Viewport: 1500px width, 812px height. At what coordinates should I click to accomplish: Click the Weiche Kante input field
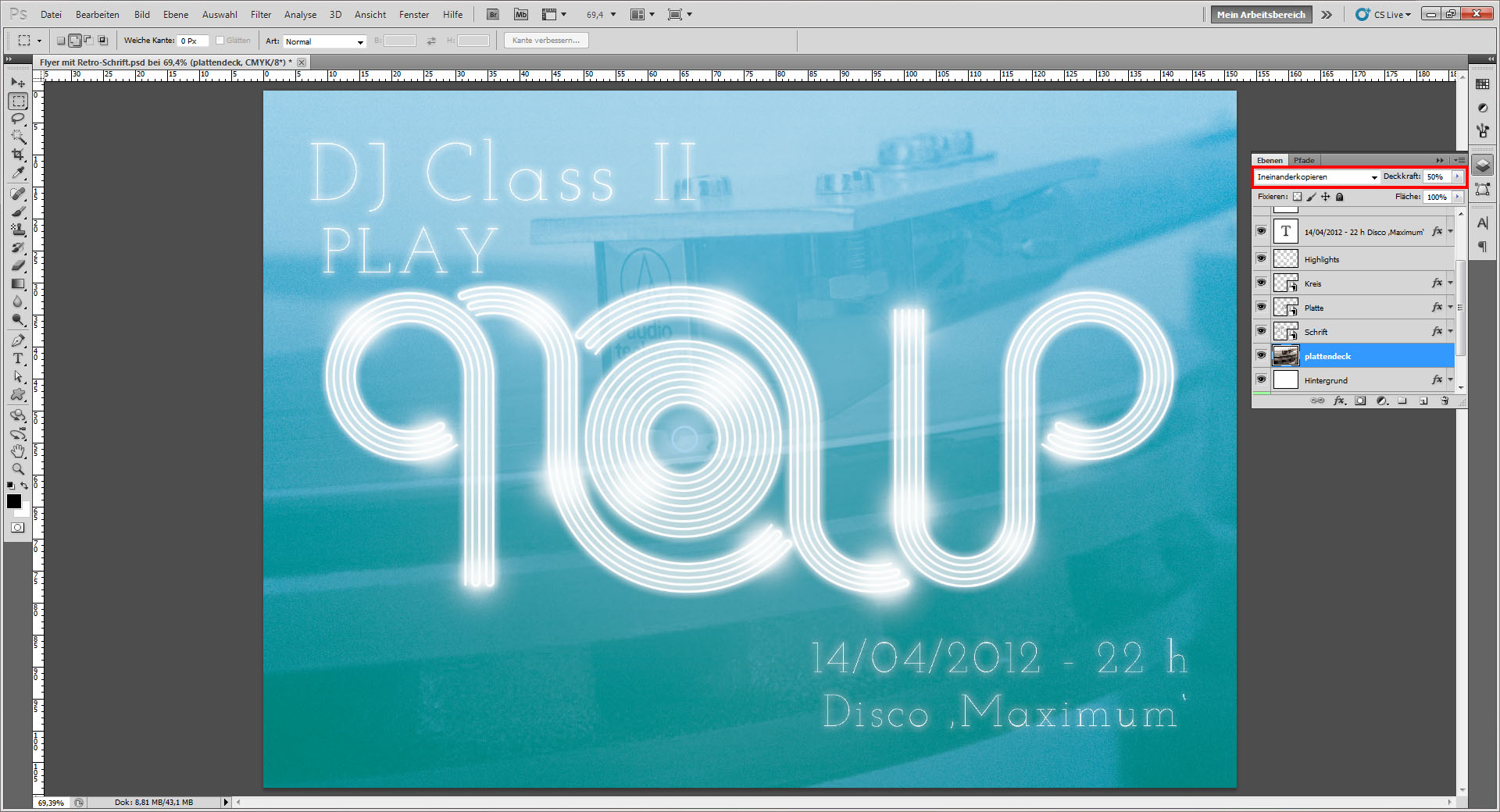tap(192, 41)
